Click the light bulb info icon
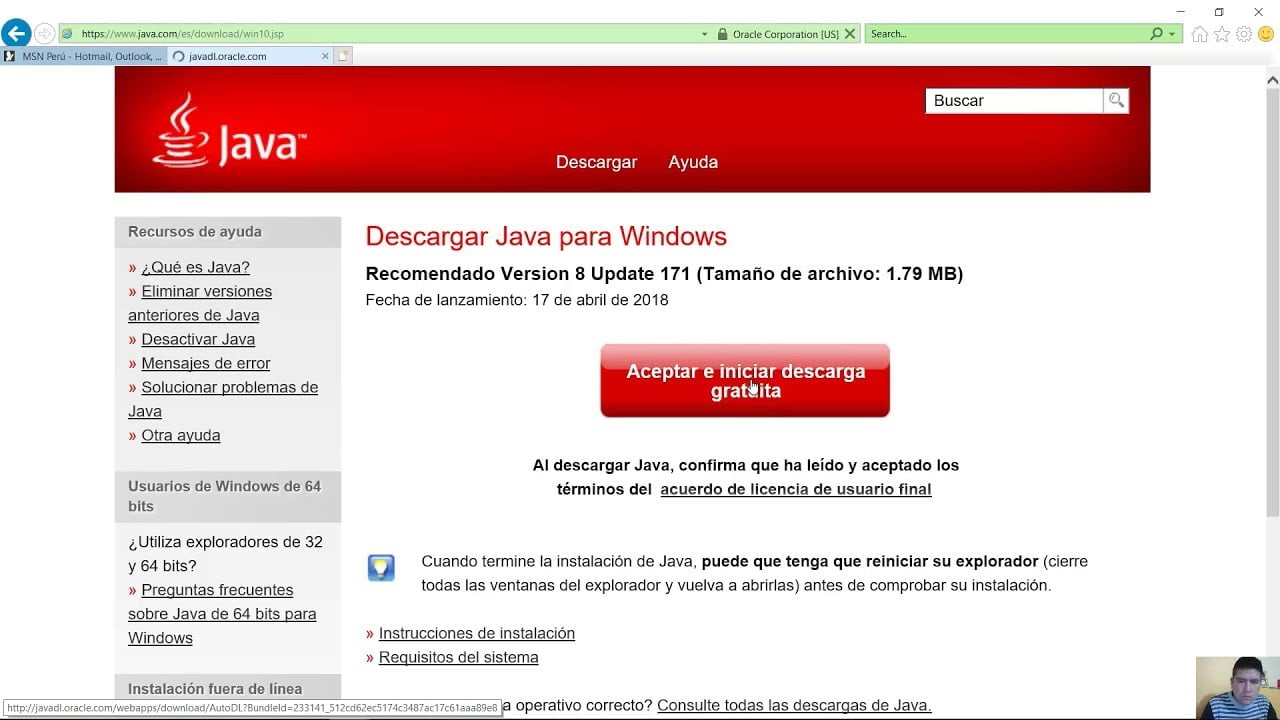The image size is (1280, 720). pyautogui.click(x=381, y=566)
